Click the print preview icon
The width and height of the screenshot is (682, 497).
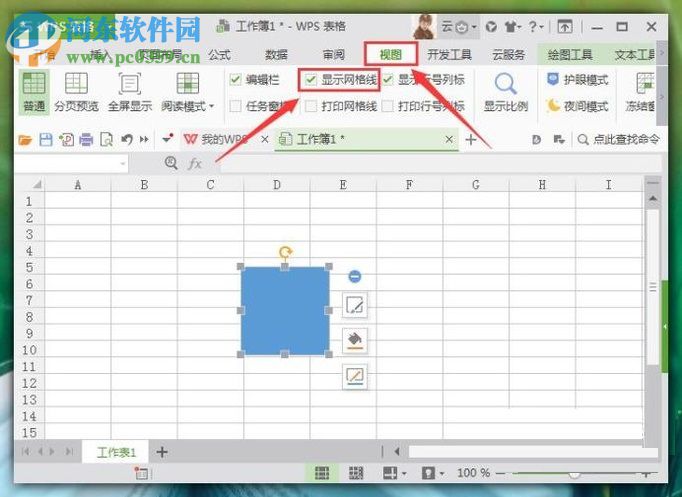pos(107,140)
